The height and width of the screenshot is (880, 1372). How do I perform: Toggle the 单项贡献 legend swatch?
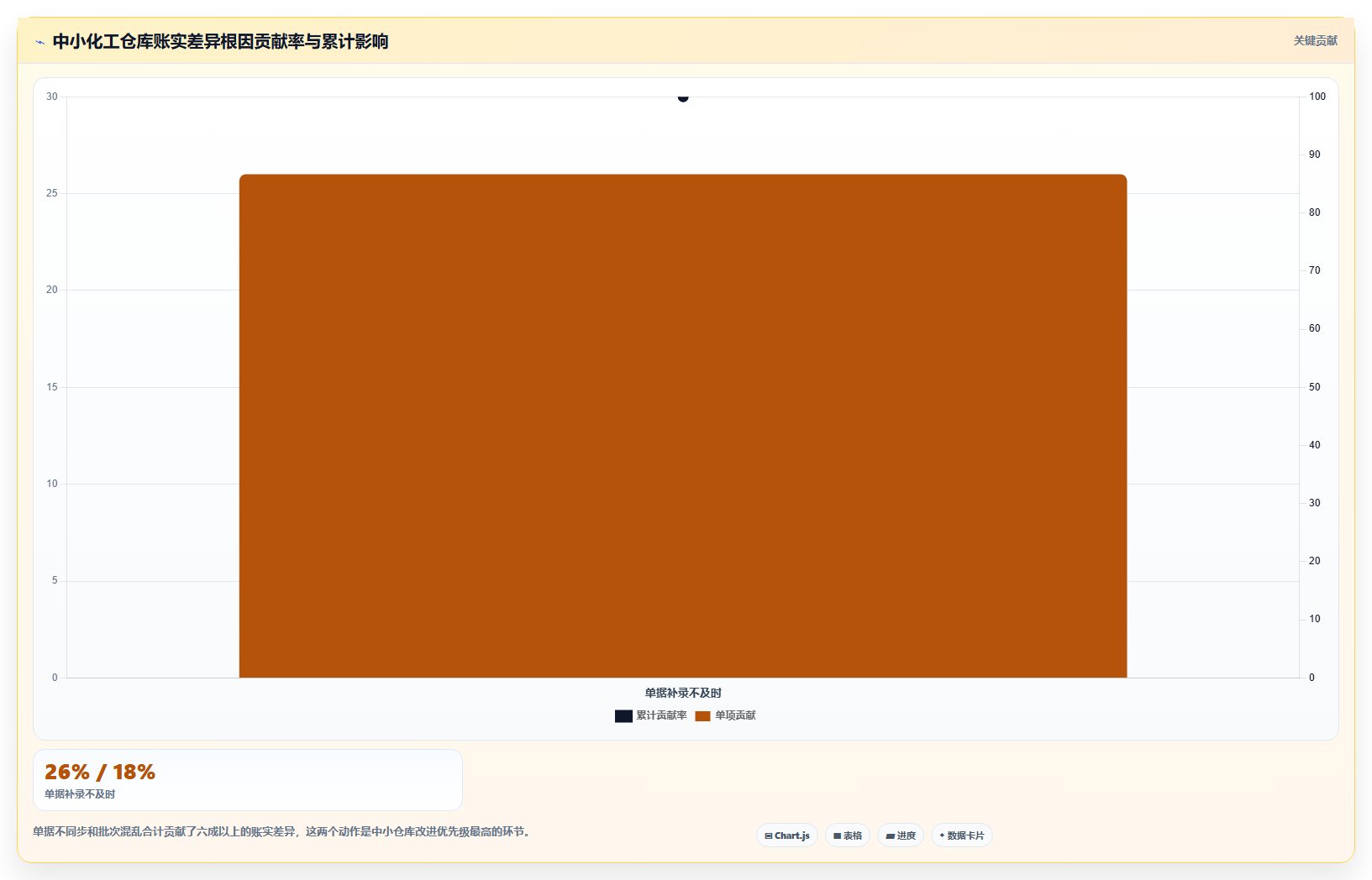(702, 716)
